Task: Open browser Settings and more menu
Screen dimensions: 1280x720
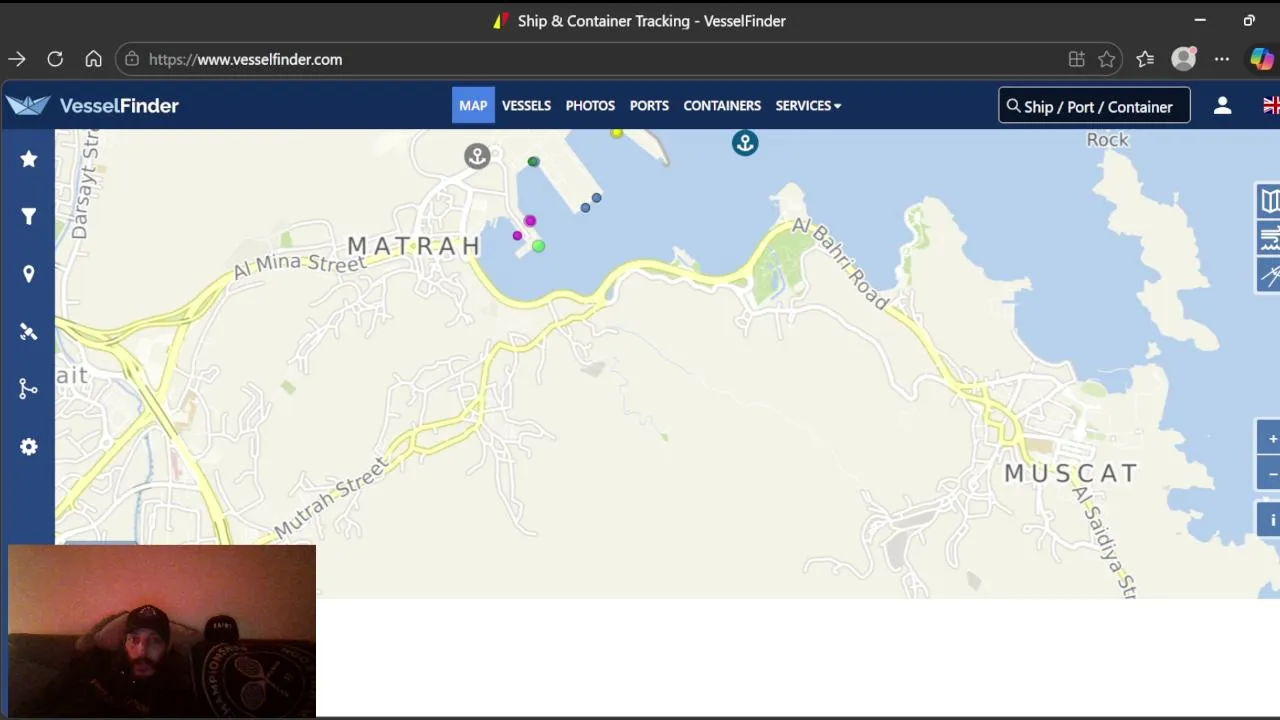Action: (x=1222, y=59)
